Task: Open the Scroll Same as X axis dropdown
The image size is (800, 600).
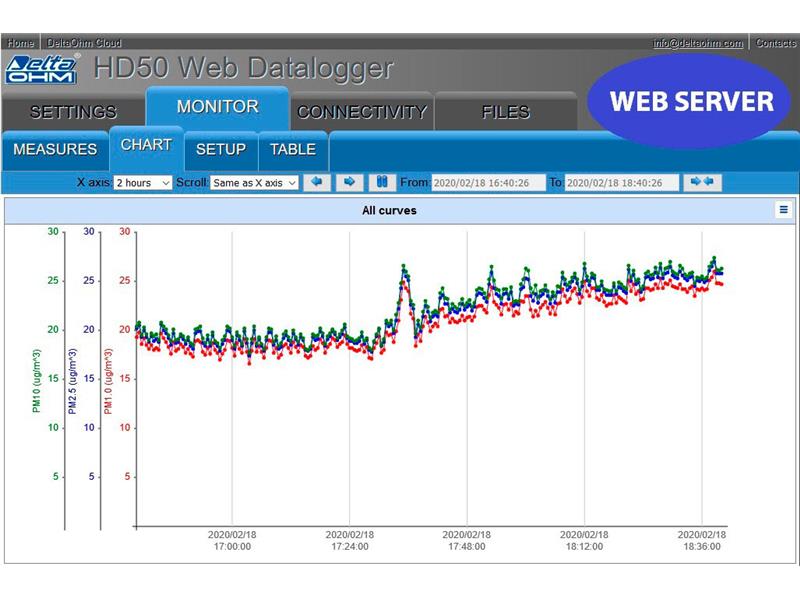Action: [254, 183]
